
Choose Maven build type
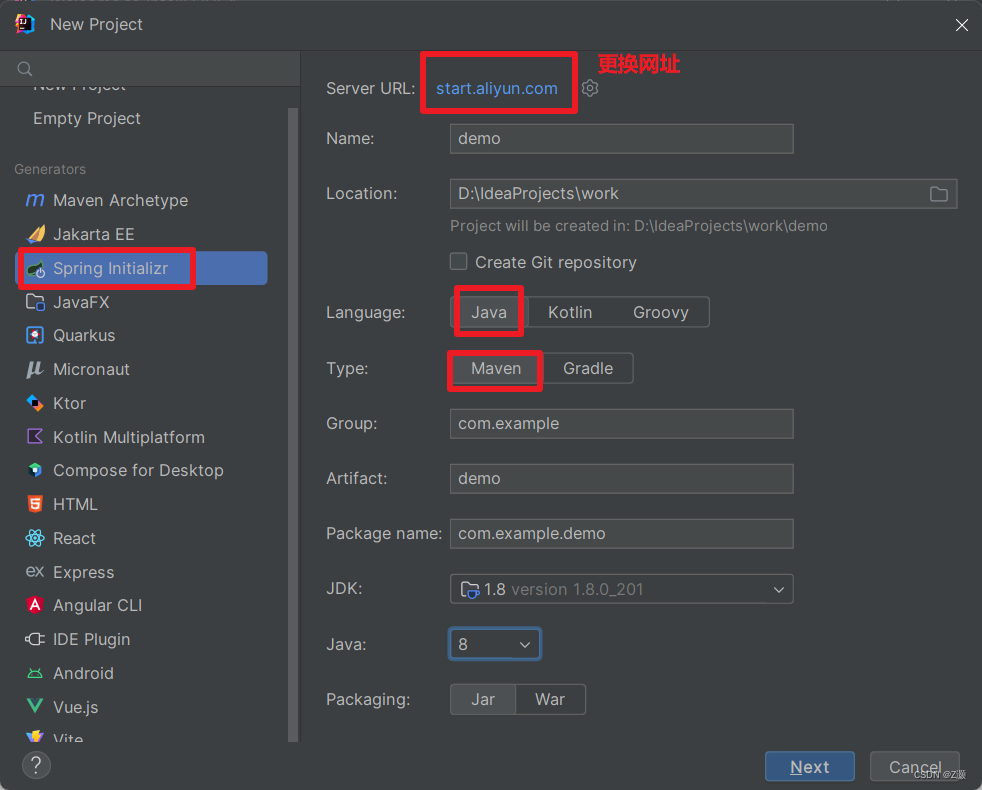(496, 368)
